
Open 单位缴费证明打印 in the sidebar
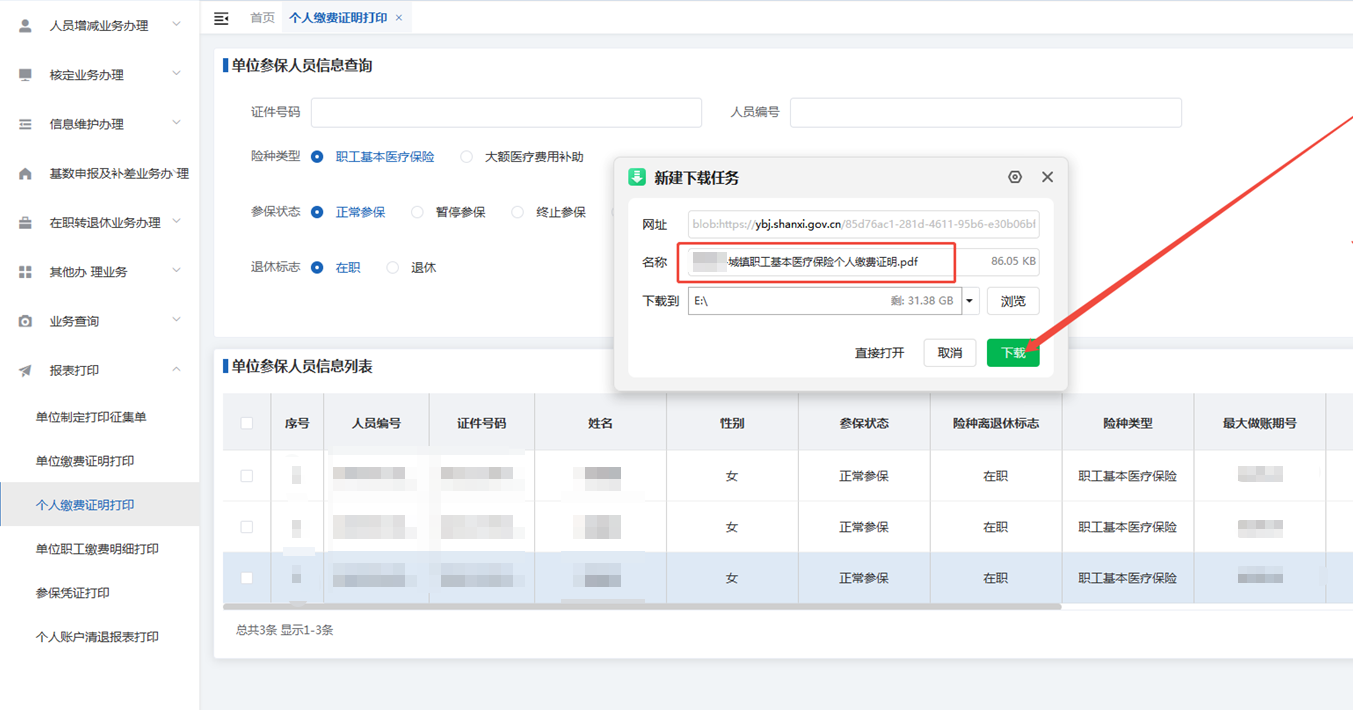pos(85,461)
